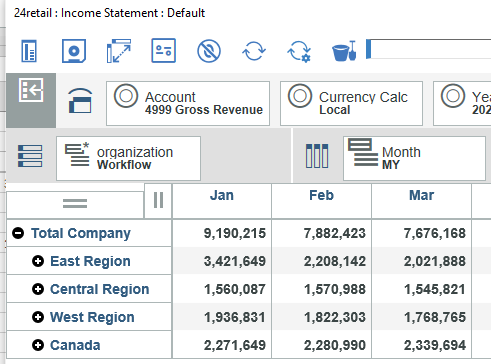Click the snapshot icon in toolbar

click(x=74, y=51)
